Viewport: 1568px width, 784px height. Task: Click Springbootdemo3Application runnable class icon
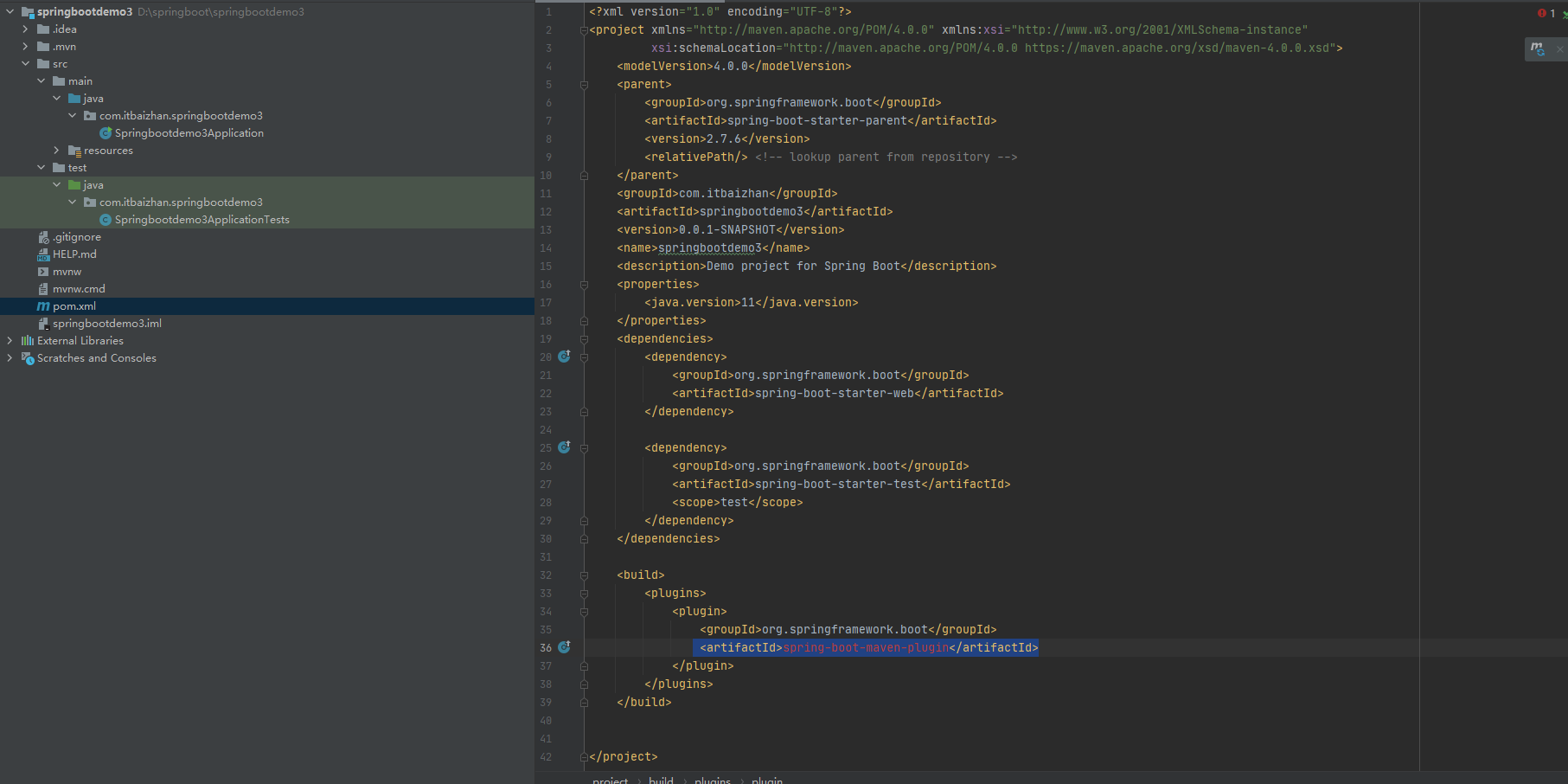[106, 133]
